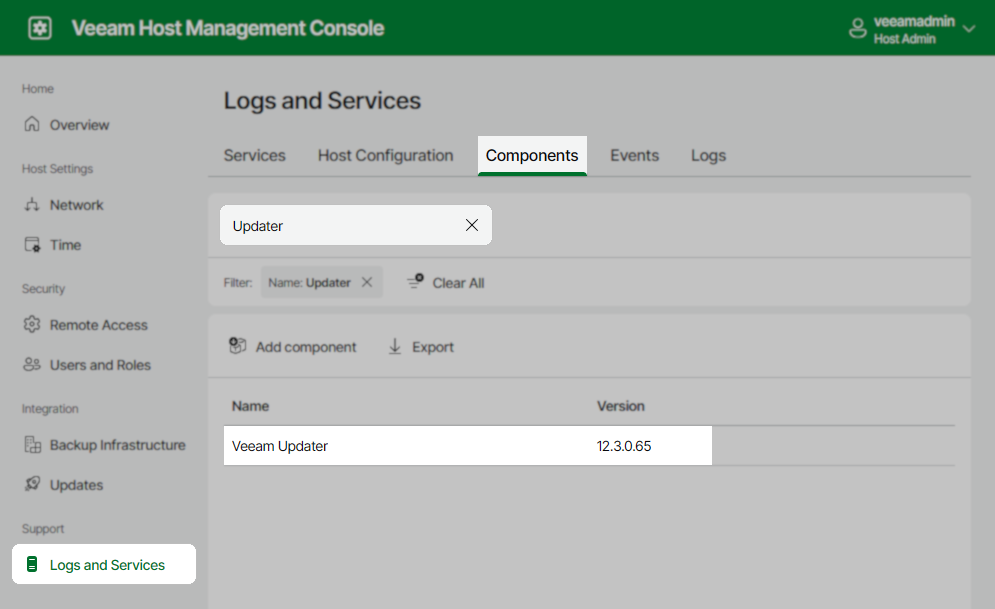The image size is (995, 609).
Task: Click the Updates rocket icon
Action: point(32,484)
